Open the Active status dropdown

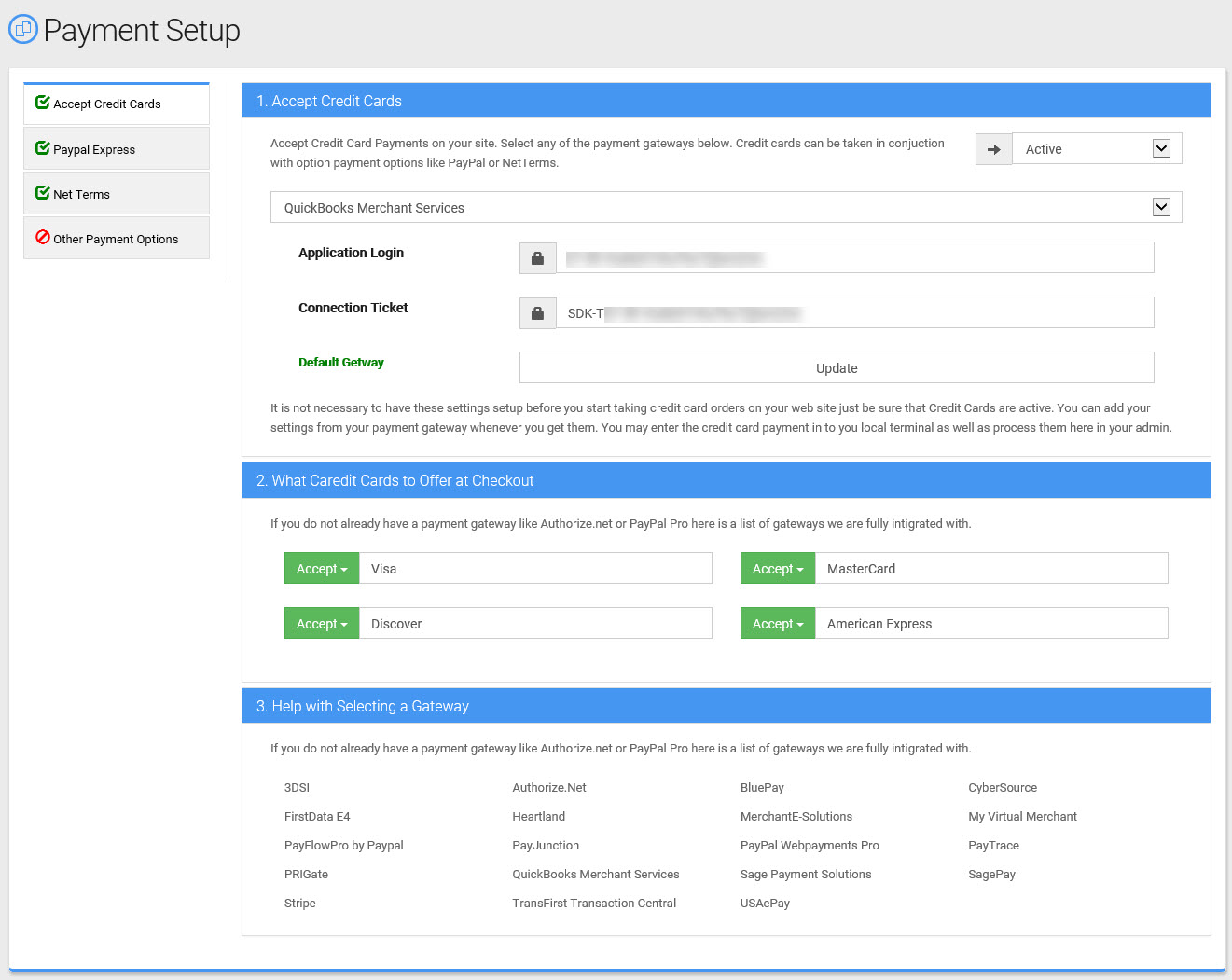tap(1097, 149)
